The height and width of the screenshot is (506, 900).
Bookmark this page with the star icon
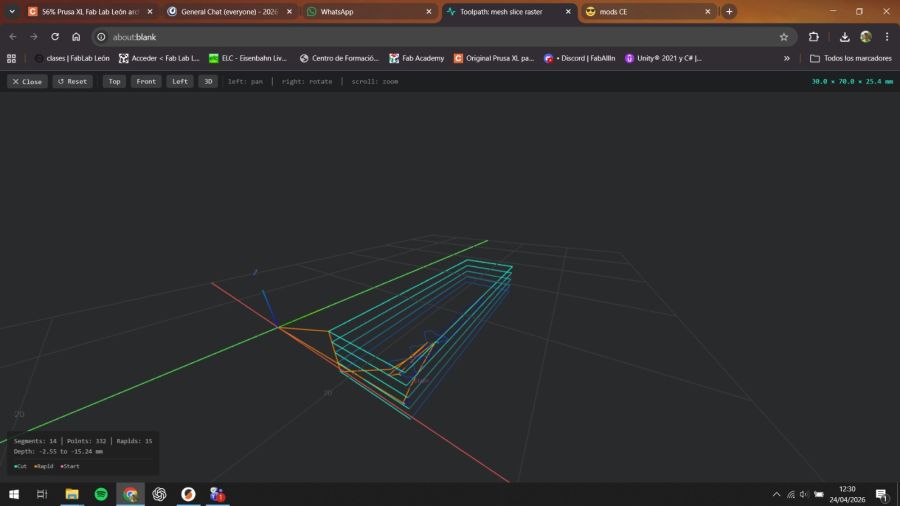pos(783,37)
